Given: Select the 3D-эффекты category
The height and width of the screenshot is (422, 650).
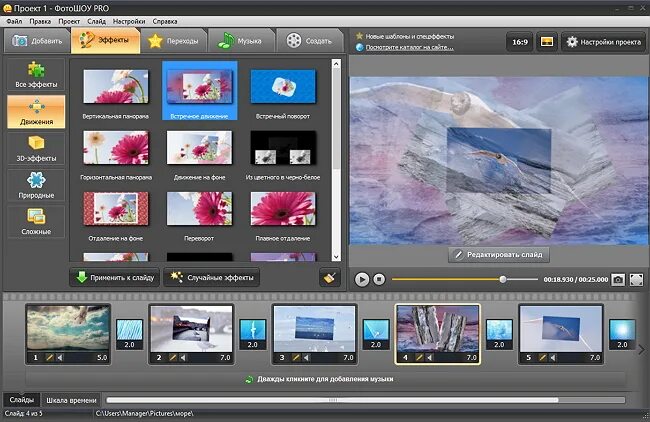Looking at the screenshot, I should point(36,149).
